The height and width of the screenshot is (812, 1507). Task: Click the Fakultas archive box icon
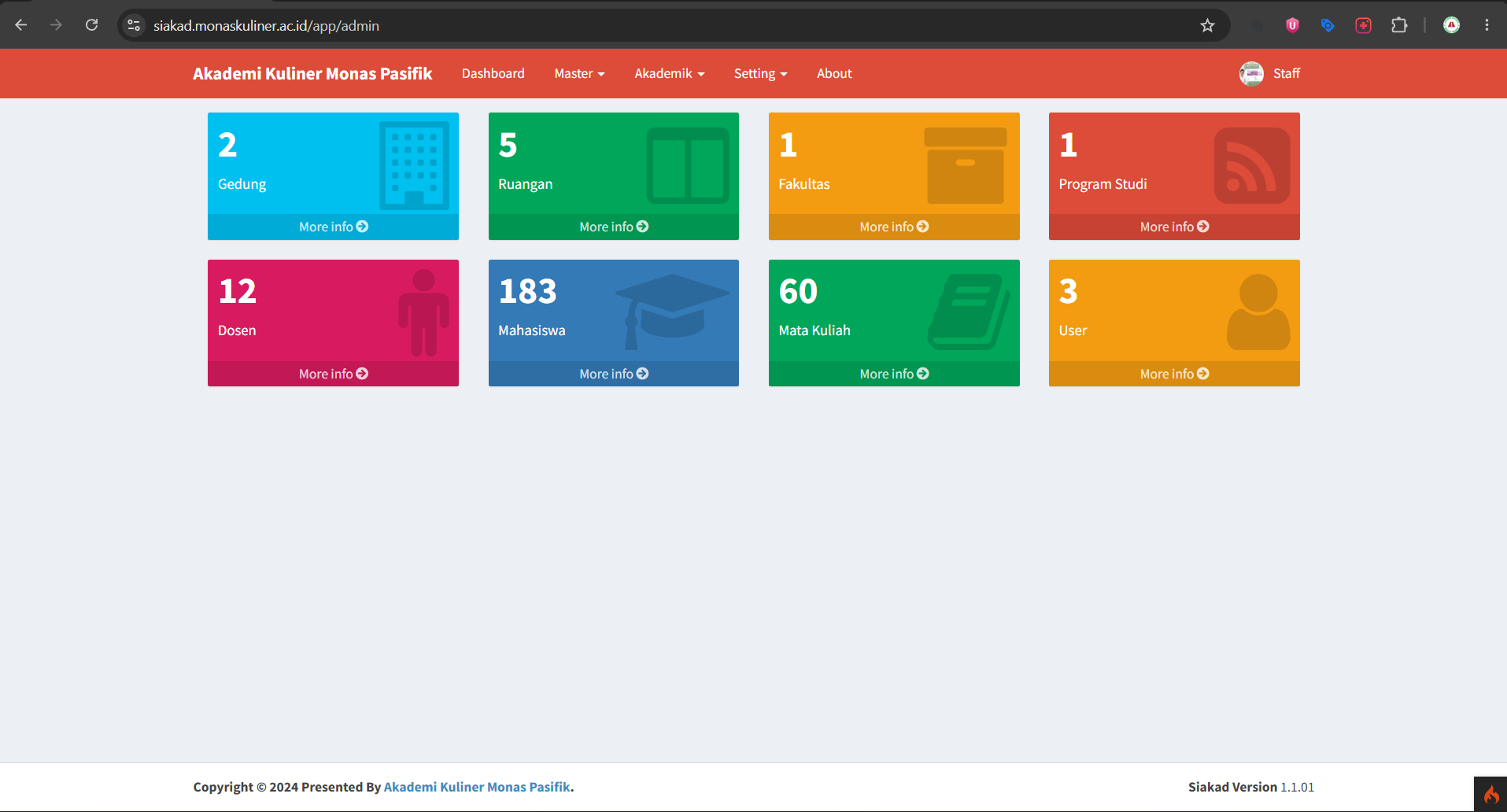pos(966,165)
